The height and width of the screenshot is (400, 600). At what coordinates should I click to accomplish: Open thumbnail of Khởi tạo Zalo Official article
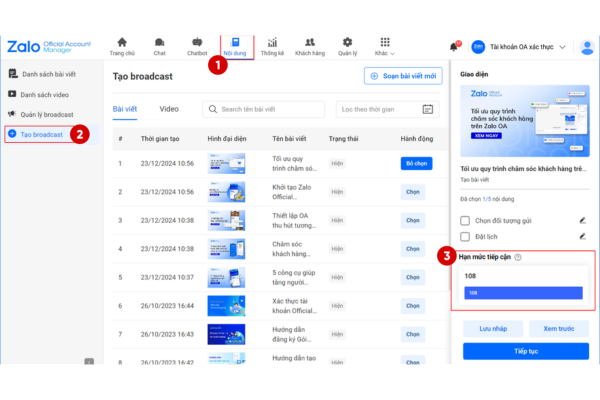pos(226,192)
